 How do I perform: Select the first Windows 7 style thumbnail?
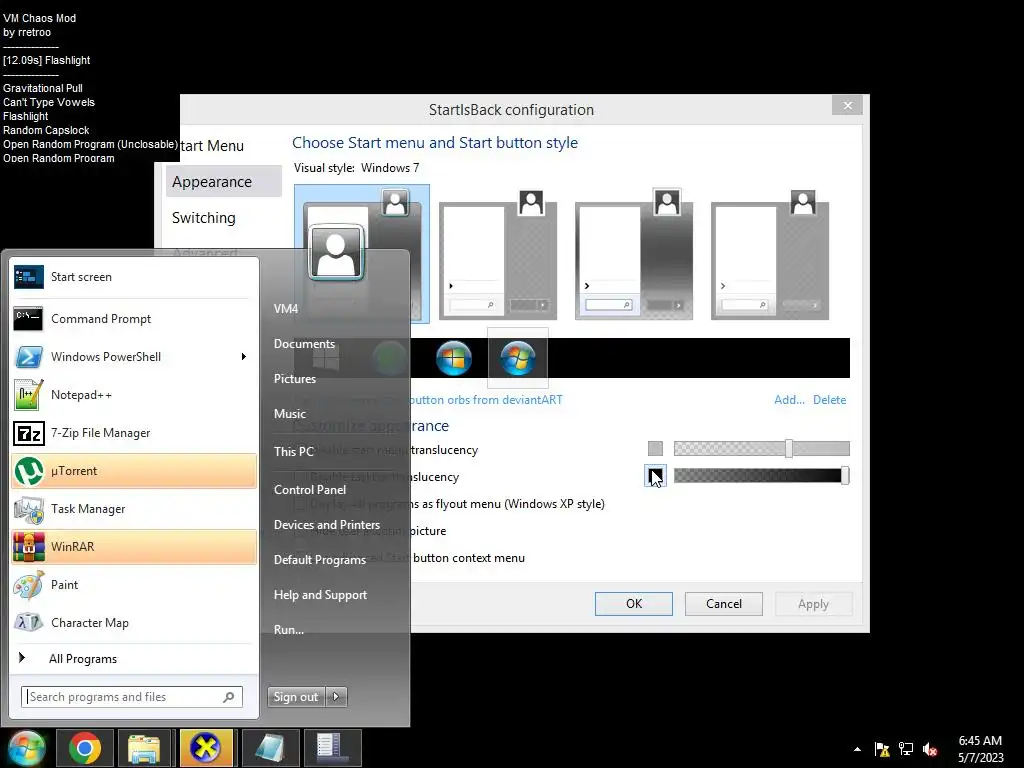coord(362,253)
